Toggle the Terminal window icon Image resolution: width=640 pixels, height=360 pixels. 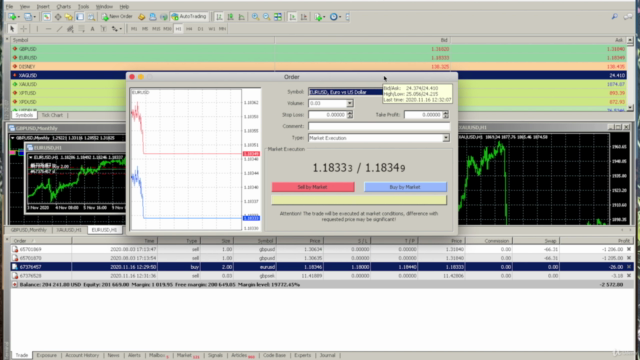coord(80,17)
